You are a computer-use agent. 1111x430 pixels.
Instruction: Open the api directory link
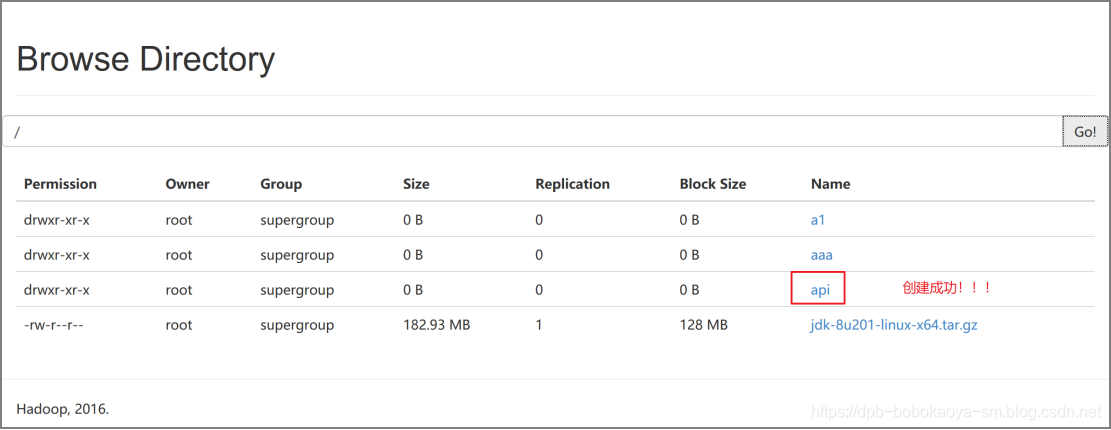click(x=820, y=290)
